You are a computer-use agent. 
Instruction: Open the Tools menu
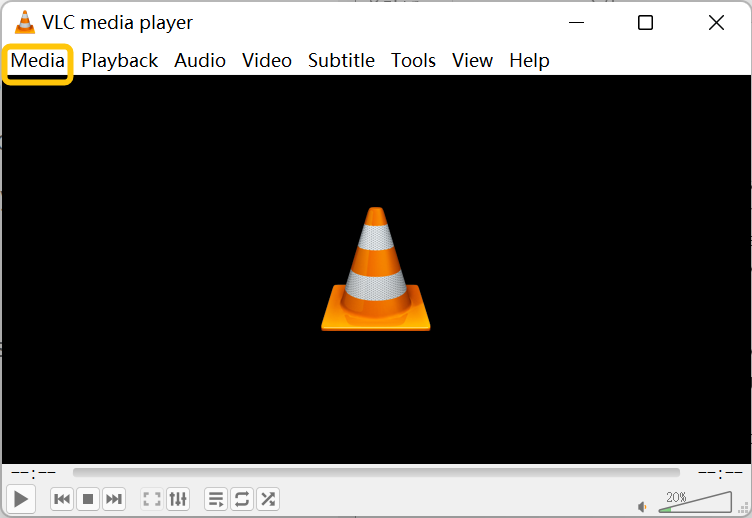(413, 61)
